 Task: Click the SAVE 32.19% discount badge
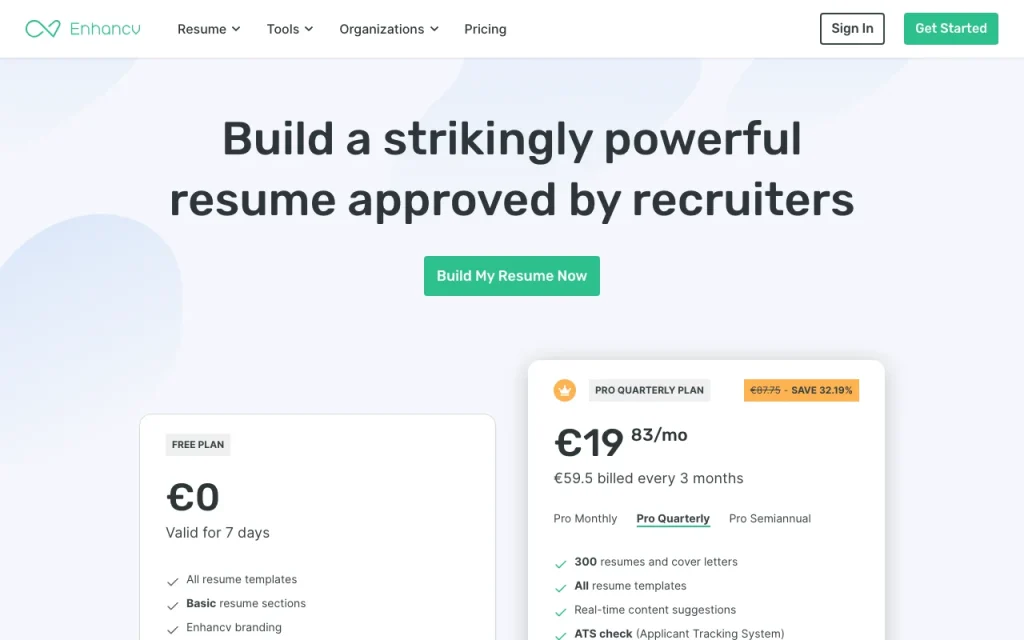[x=801, y=391]
